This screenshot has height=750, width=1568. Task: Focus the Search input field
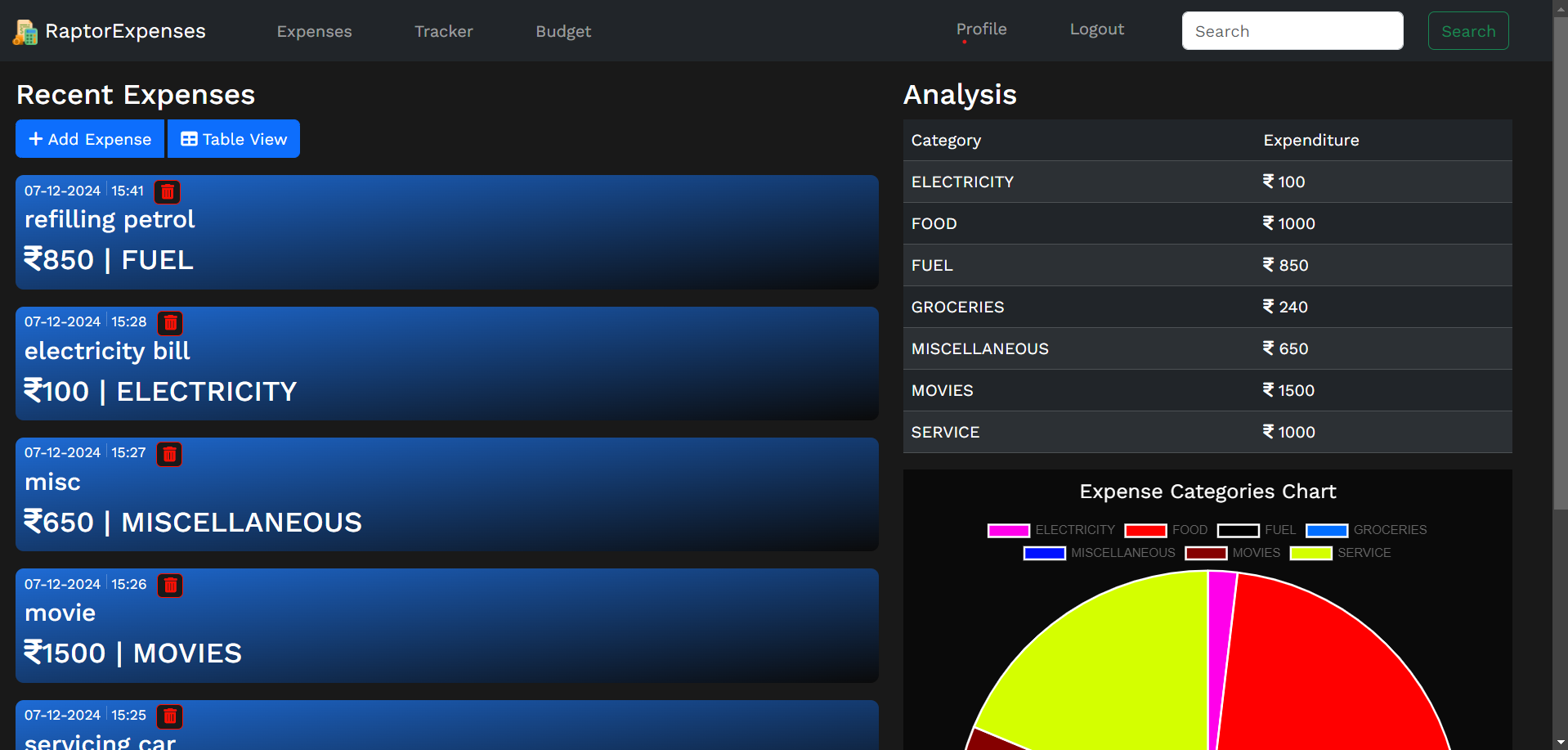point(1292,31)
